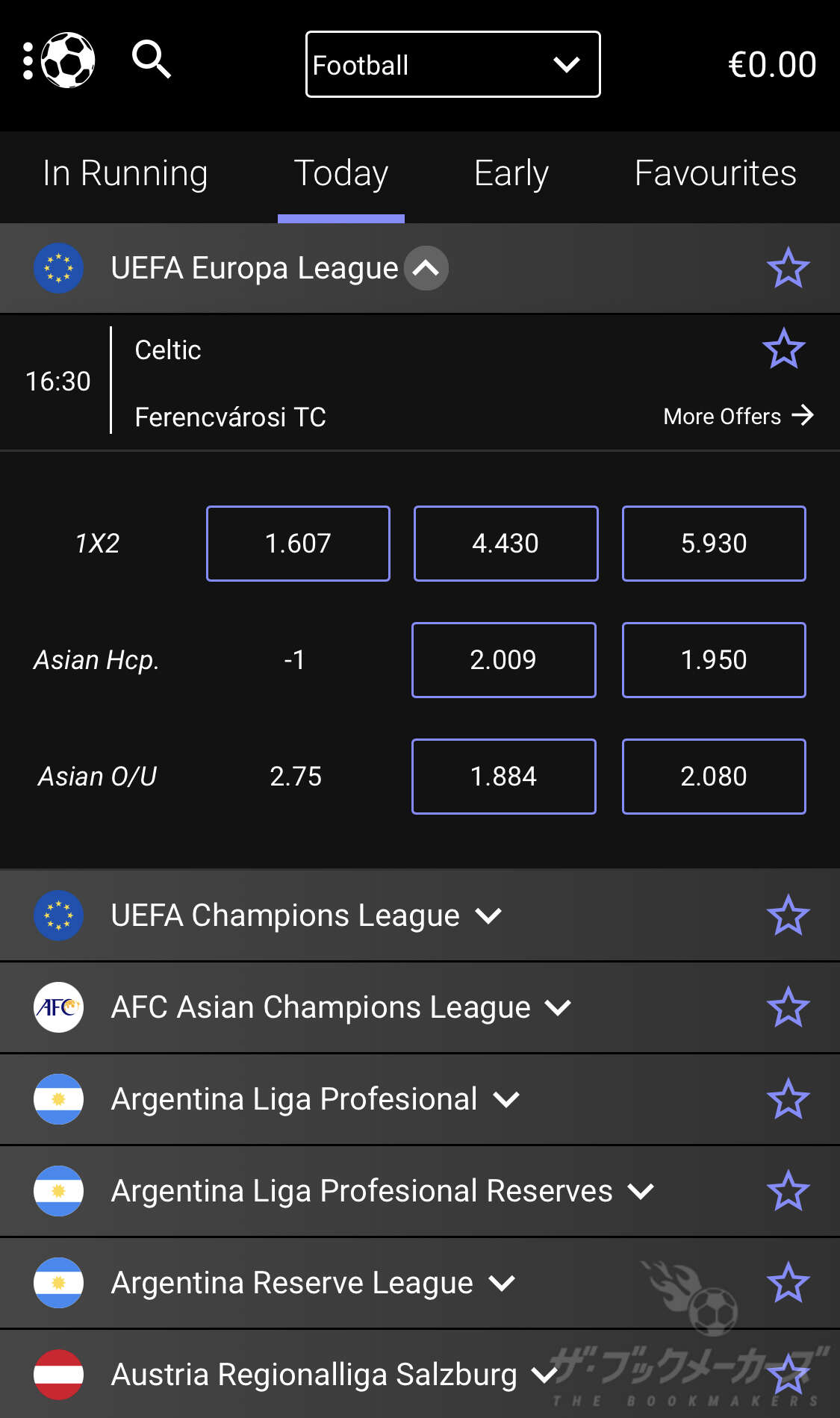
Task: Click the €0.00 account balance
Action: point(771,65)
